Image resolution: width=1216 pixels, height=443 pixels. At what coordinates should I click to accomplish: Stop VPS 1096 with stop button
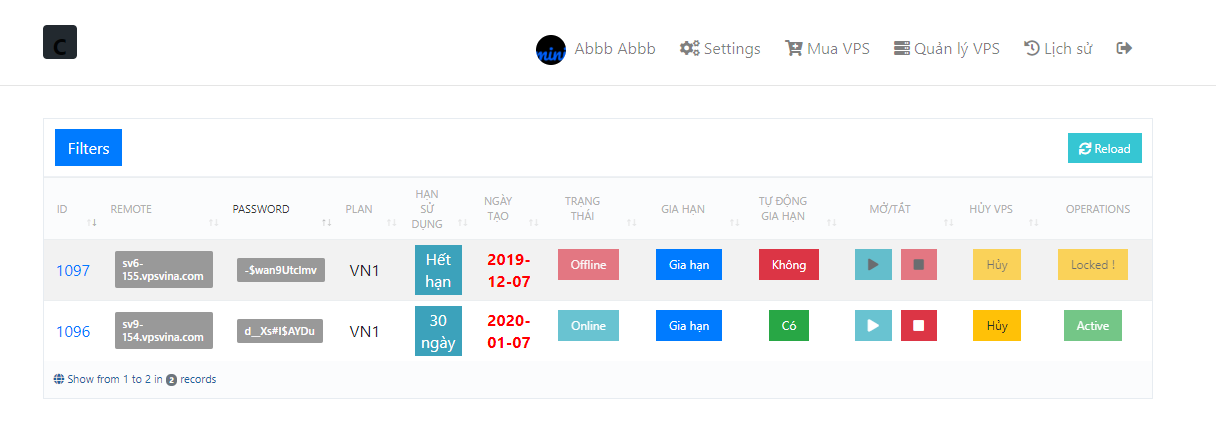919,326
